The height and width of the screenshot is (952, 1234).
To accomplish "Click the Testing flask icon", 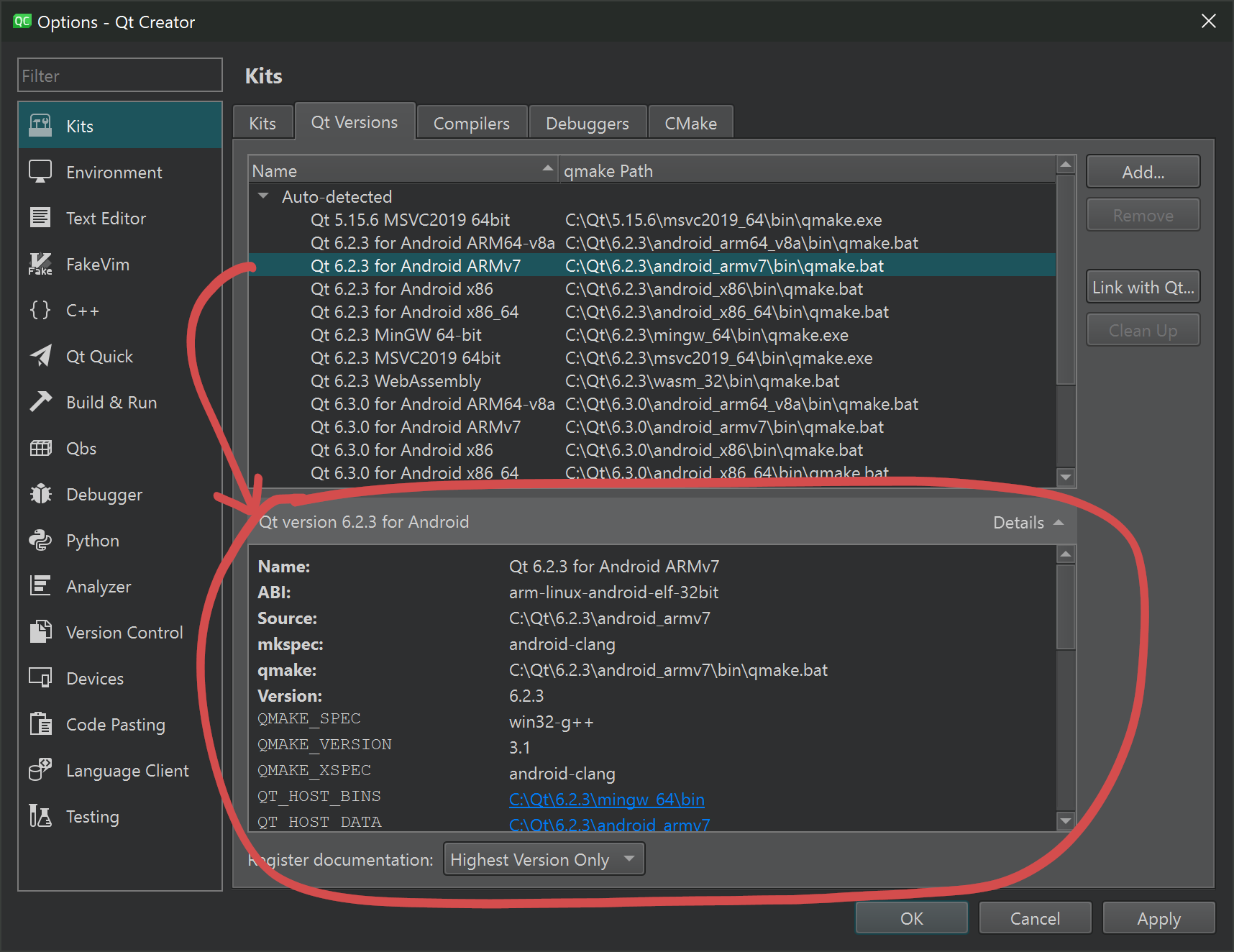I will (40, 816).
